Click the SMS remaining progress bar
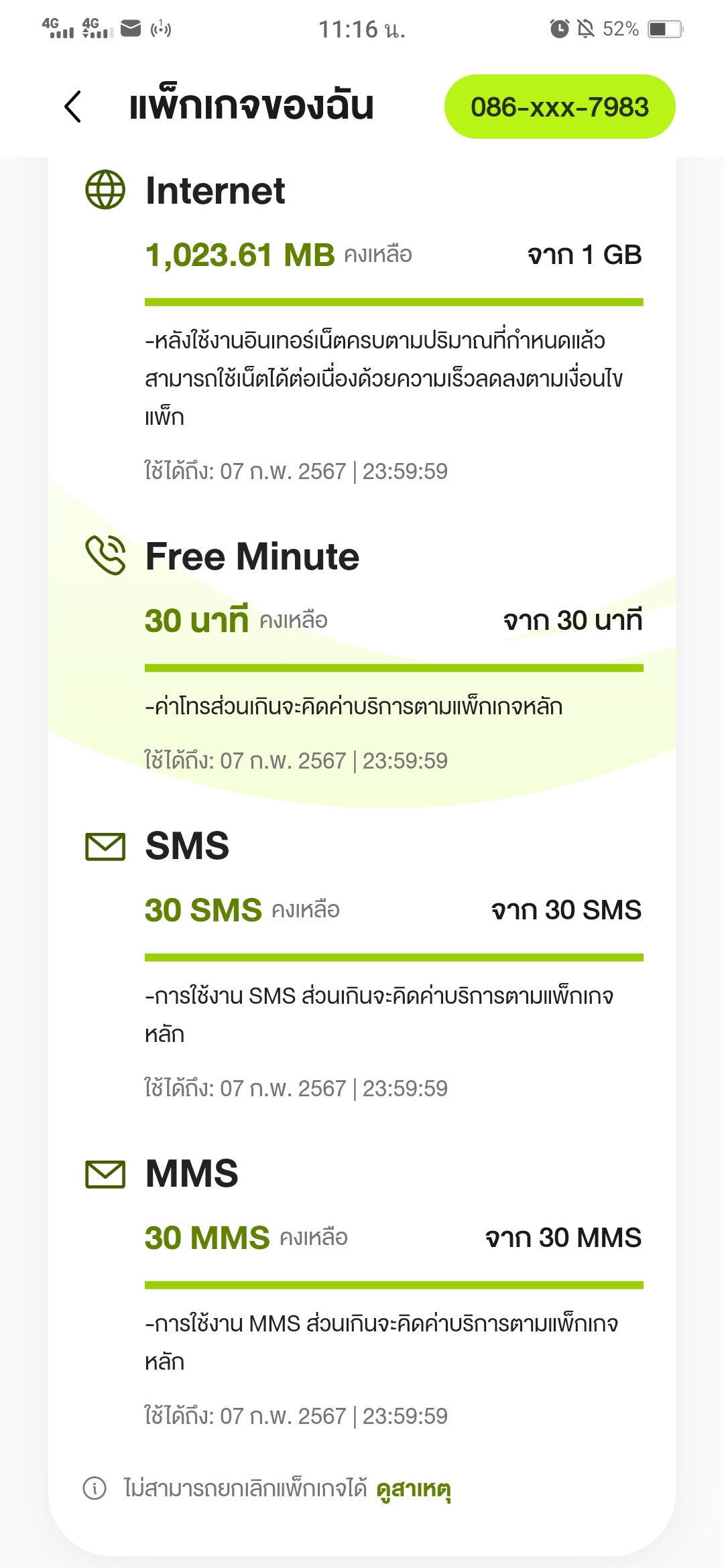The width and height of the screenshot is (724, 1568). (x=394, y=958)
